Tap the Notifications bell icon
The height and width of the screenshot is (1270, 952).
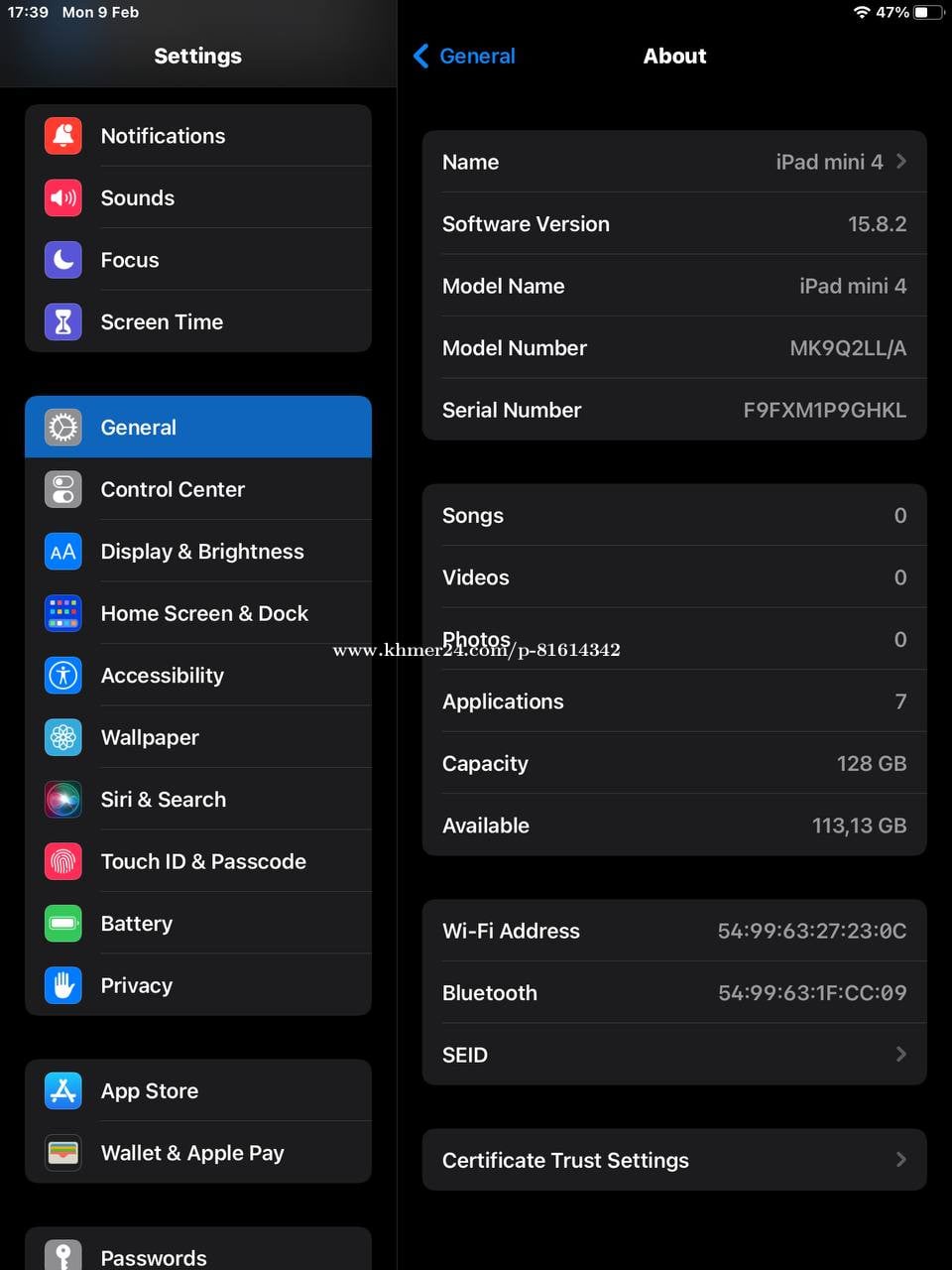pos(63,136)
